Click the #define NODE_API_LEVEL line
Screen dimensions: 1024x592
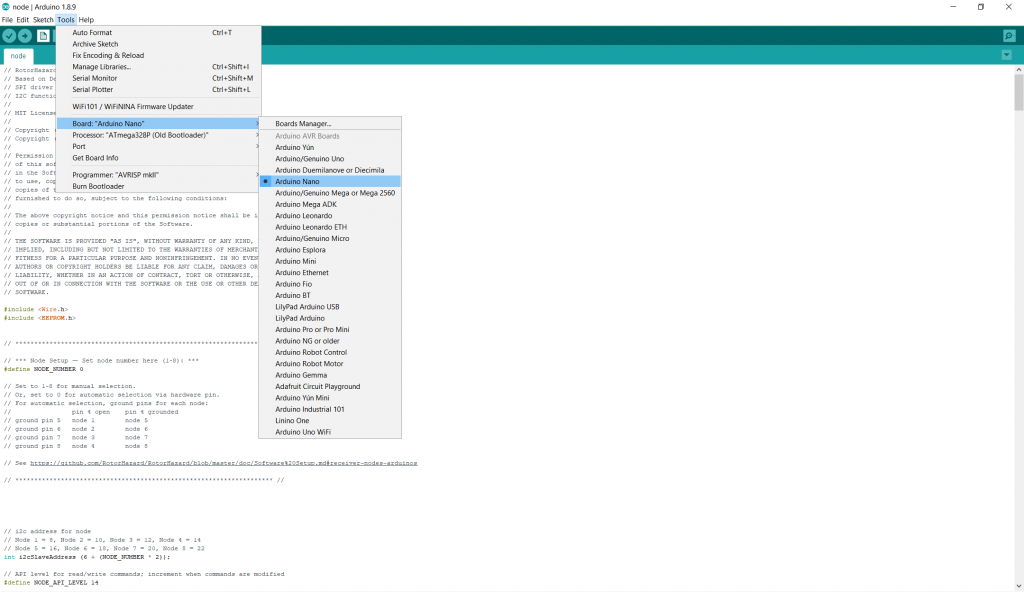(x=51, y=583)
